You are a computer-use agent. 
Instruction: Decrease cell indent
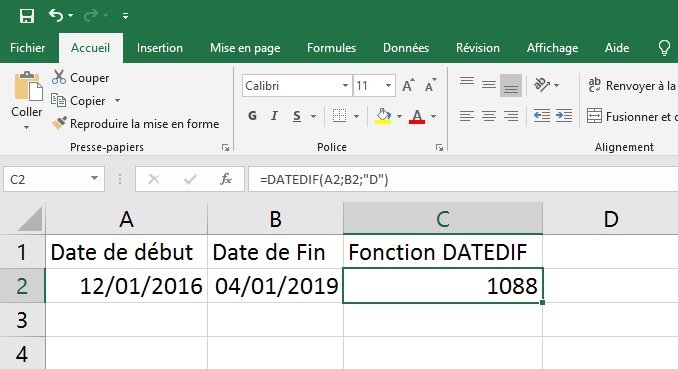coord(542,116)
